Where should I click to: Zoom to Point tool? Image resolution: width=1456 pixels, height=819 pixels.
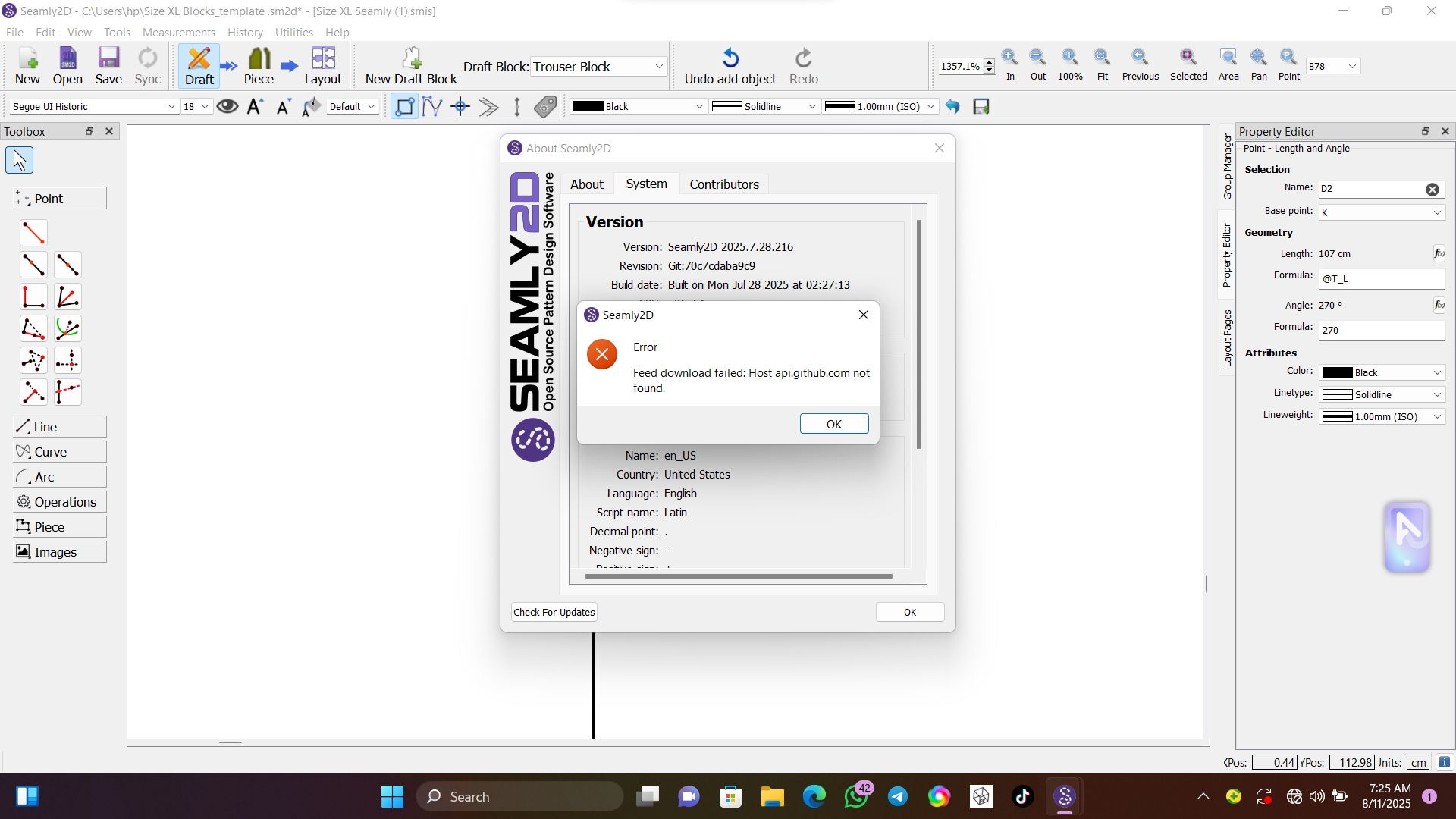pyautogui.click(x=1289, y=64)
